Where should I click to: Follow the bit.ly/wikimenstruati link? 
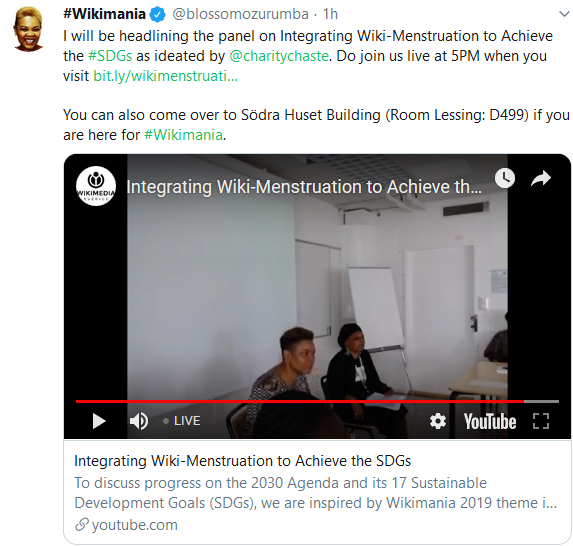tap(166, 76)
